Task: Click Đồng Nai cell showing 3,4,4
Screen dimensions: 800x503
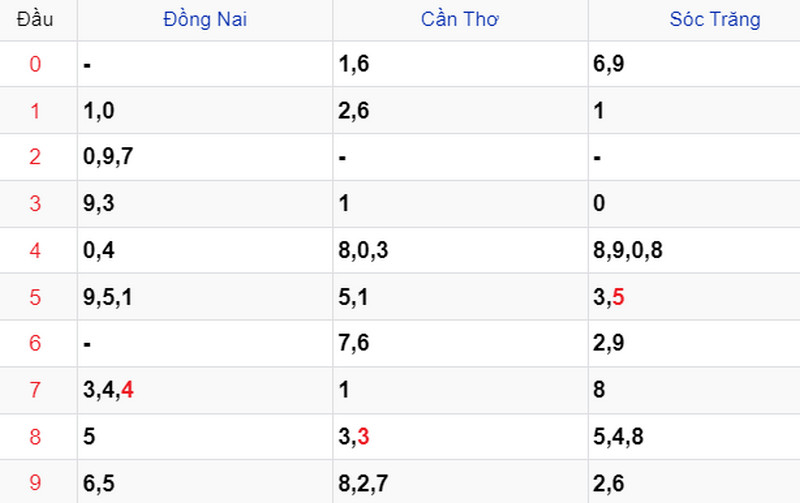Action: [205, 390]
